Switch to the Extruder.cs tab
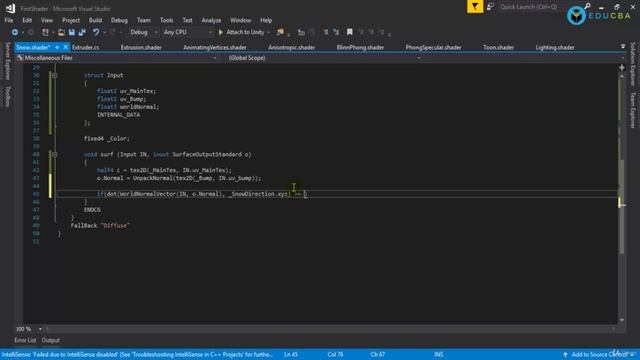This screenshot has height=360, width=640. point(86,47)
